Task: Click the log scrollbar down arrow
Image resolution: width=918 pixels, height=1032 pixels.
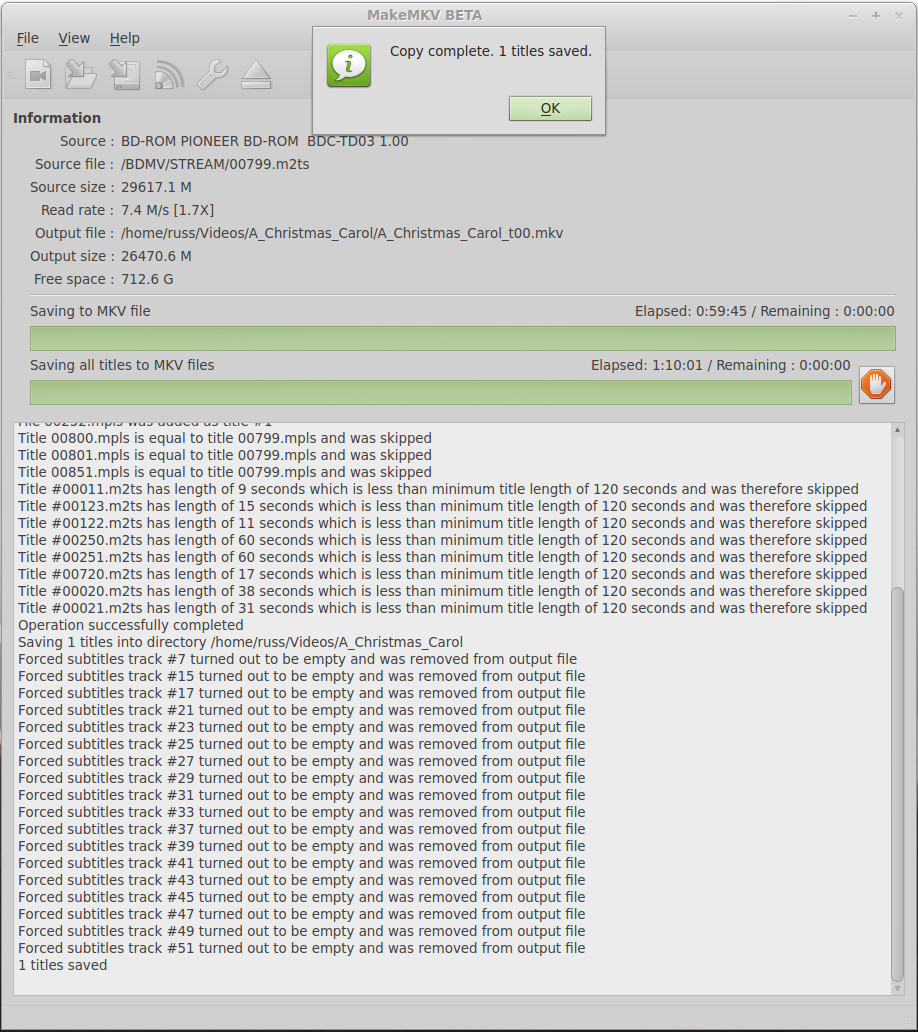Action: click(898, 989)
